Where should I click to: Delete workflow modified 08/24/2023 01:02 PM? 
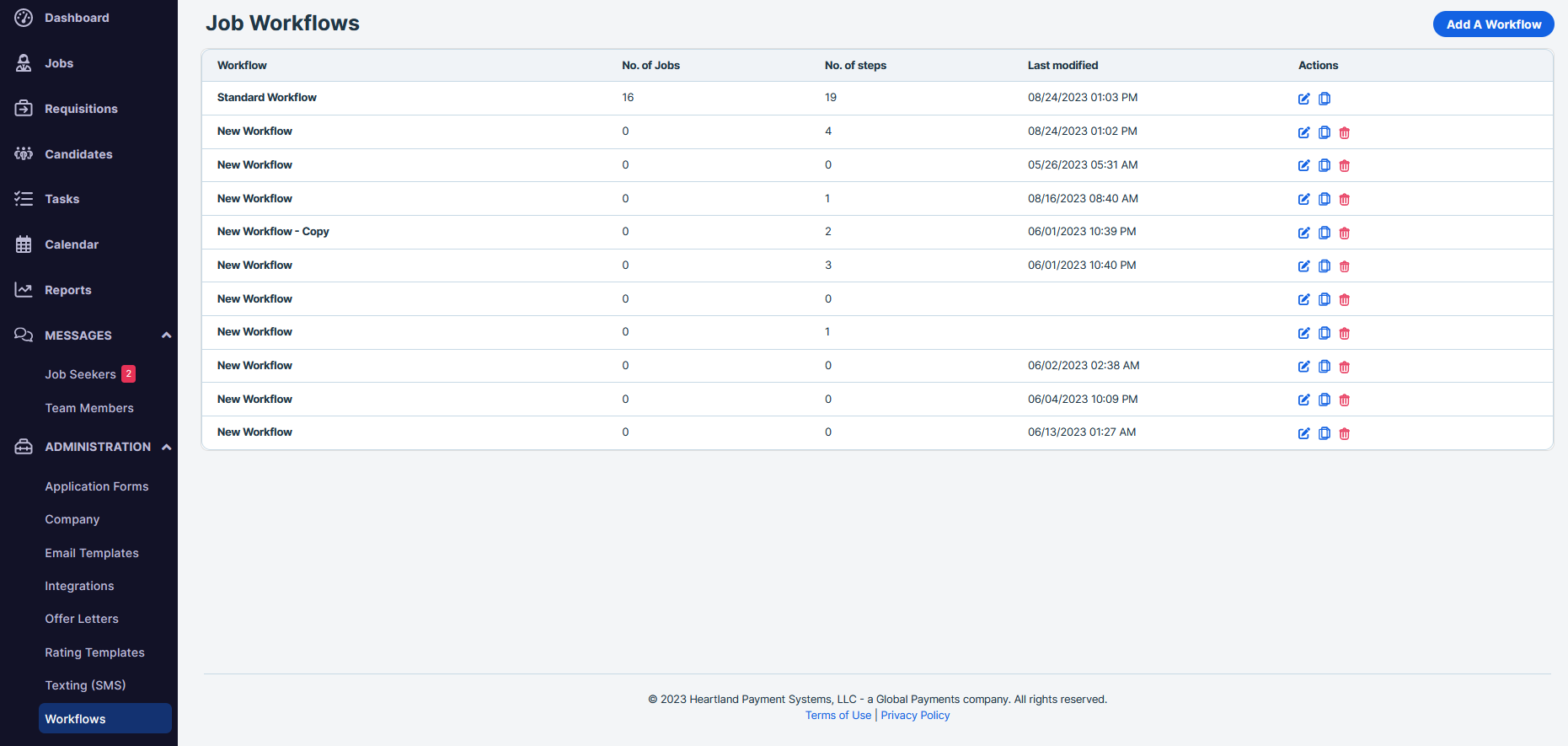click(1345, 132)
